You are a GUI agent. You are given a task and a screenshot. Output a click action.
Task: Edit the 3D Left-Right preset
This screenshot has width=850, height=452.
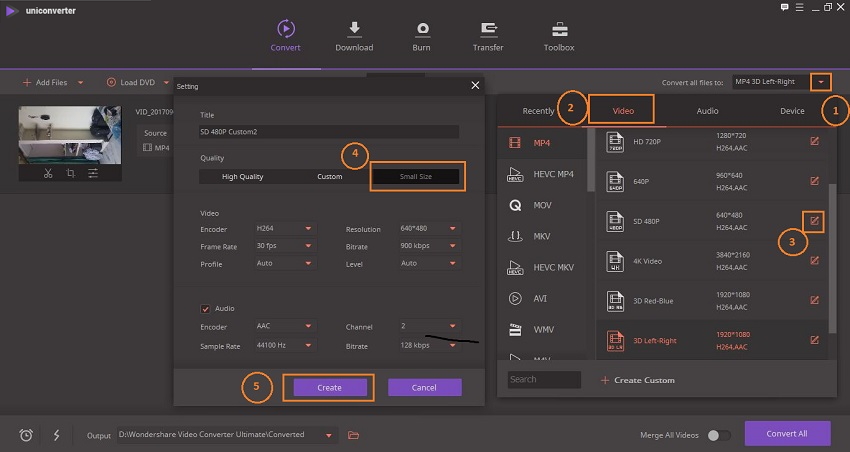click(x=814, y=340)
